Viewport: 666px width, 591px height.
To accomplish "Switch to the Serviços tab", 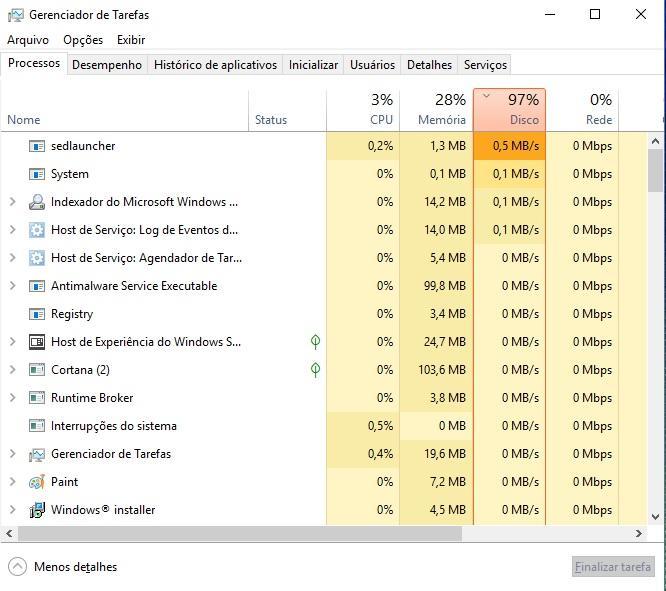I will (485, 65).
